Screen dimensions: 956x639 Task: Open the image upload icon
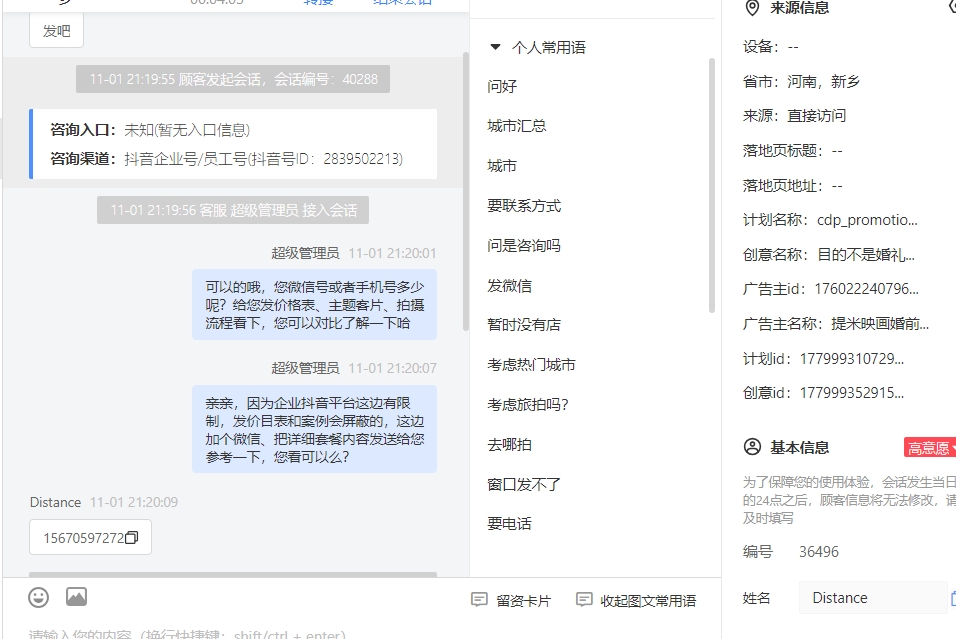(x=76, y=597)
